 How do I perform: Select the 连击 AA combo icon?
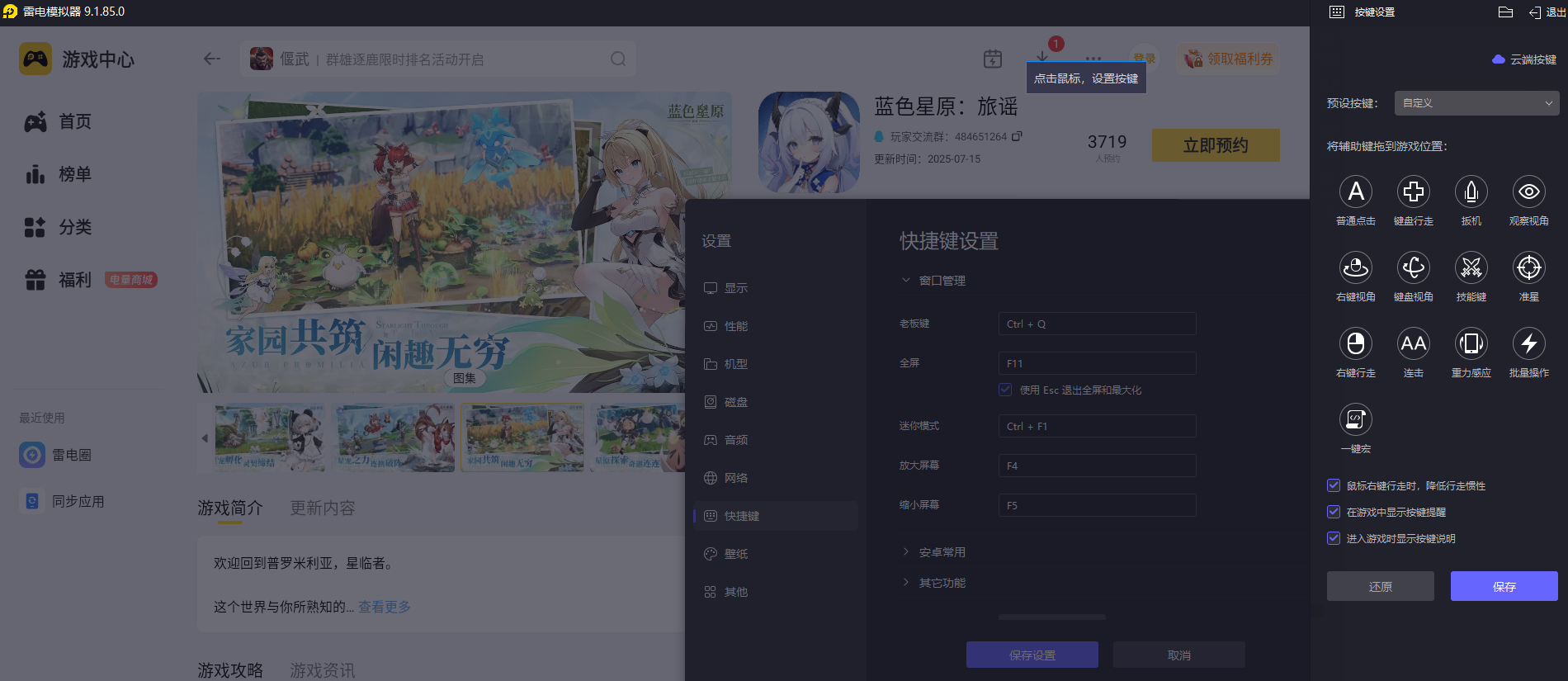[1413, 343]
